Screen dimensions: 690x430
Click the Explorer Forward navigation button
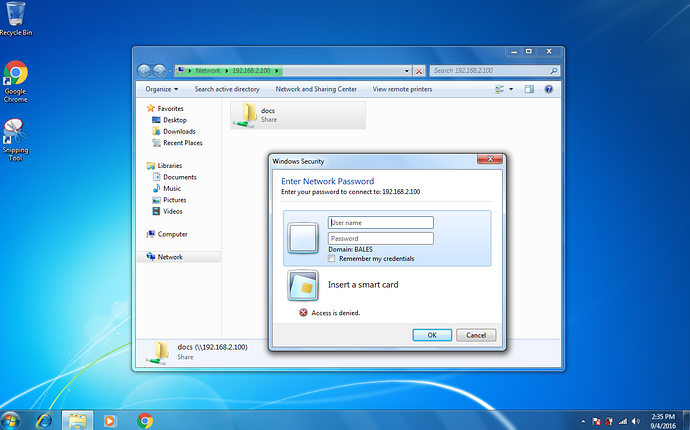[159, 70]
